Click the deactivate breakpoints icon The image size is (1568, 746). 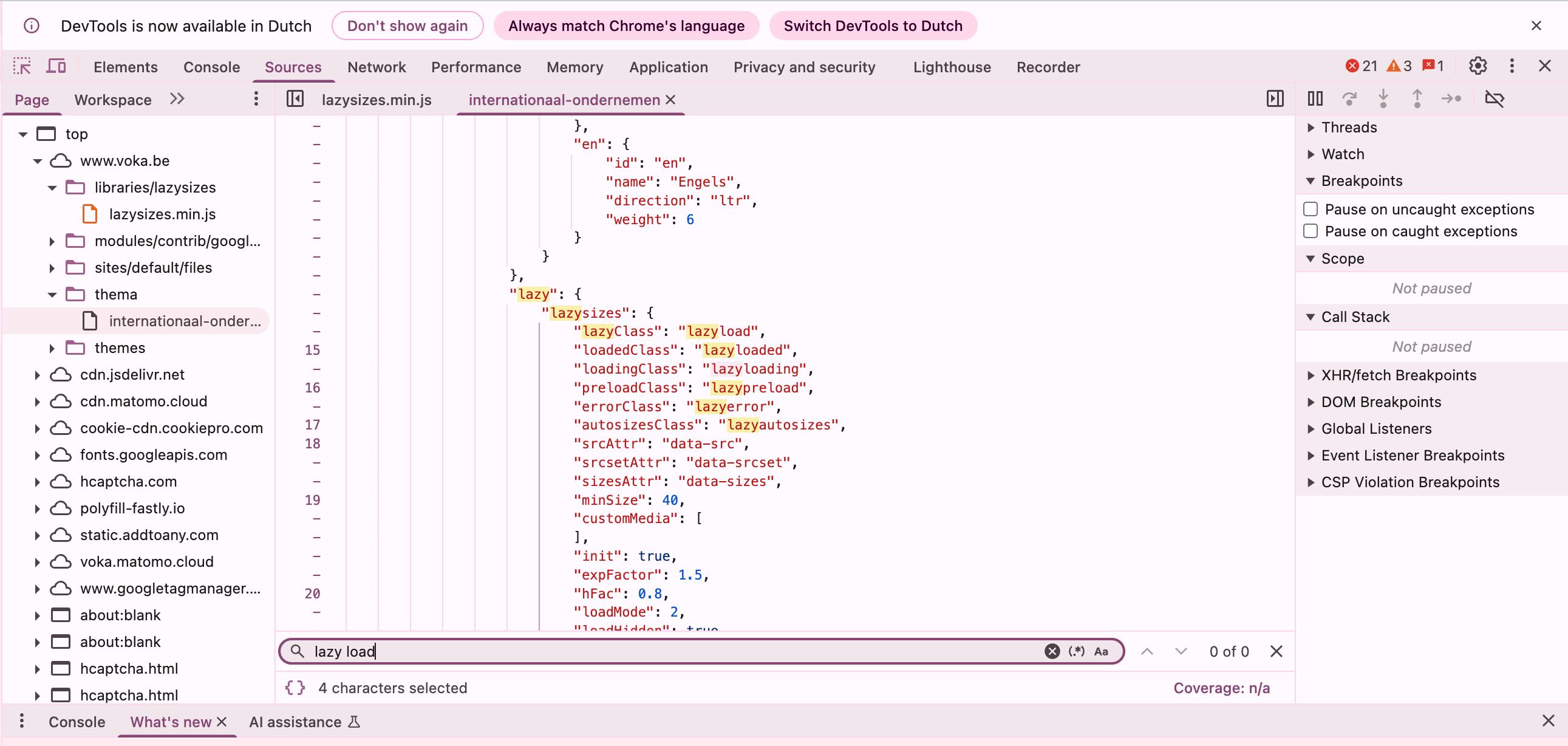(1495, 98)
